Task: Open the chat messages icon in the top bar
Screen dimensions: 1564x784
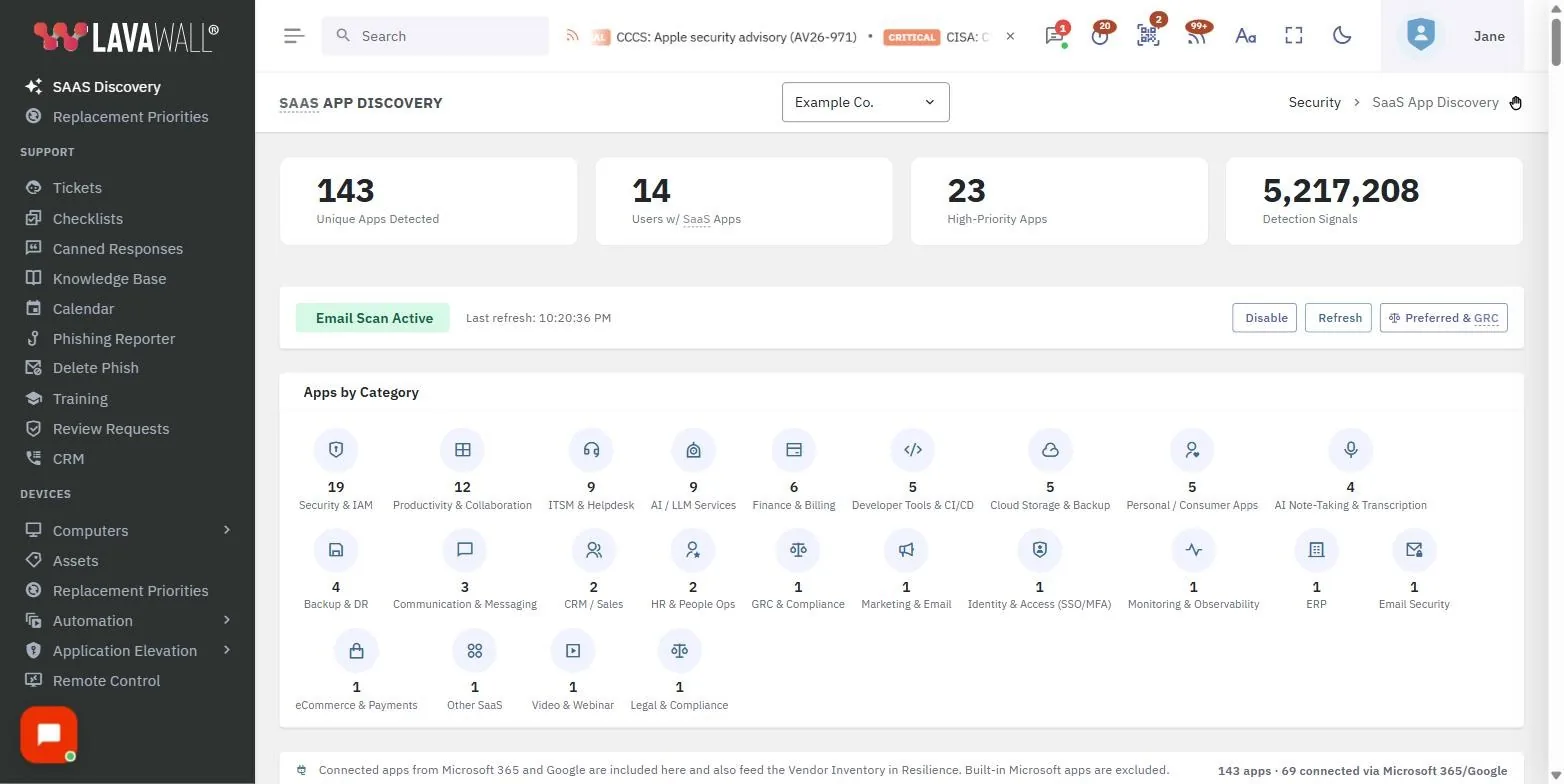Action: point(1054,36)
